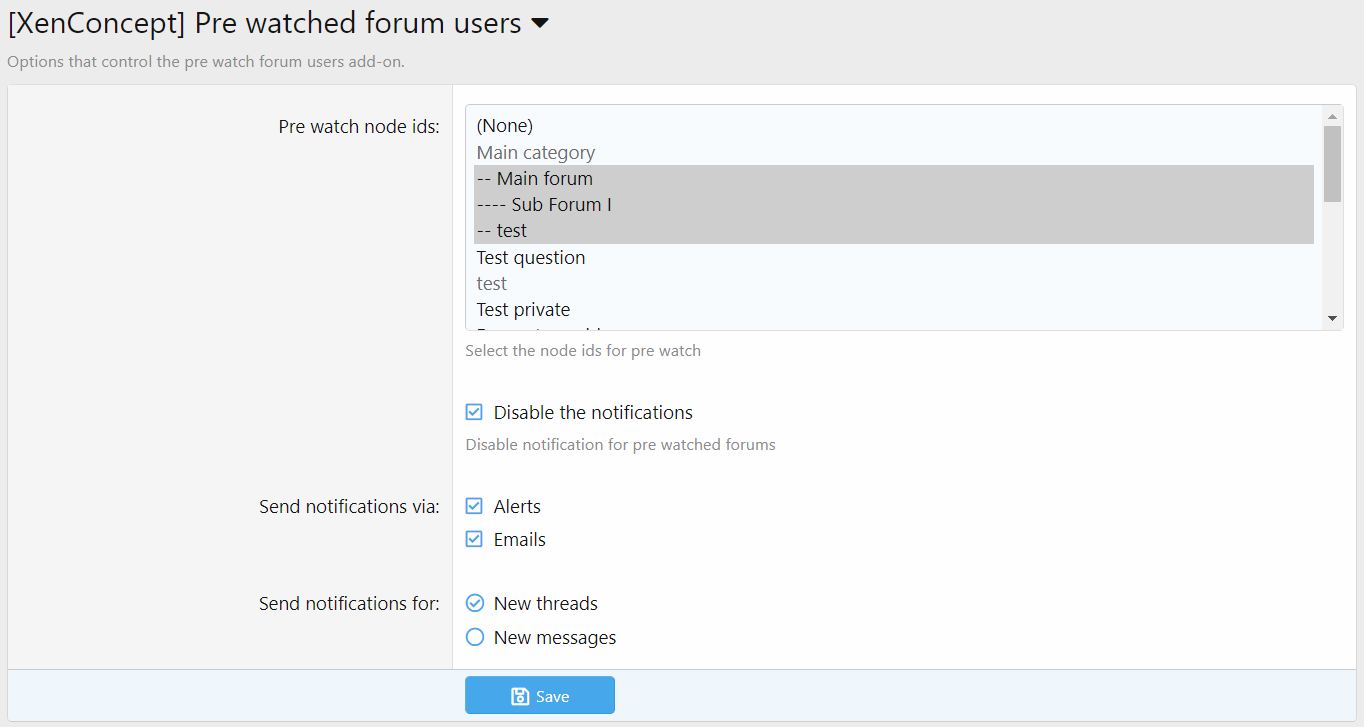Click the Send notifications for label
The width and height of the screenshot is (1364, 727).
tap(349, 604)
